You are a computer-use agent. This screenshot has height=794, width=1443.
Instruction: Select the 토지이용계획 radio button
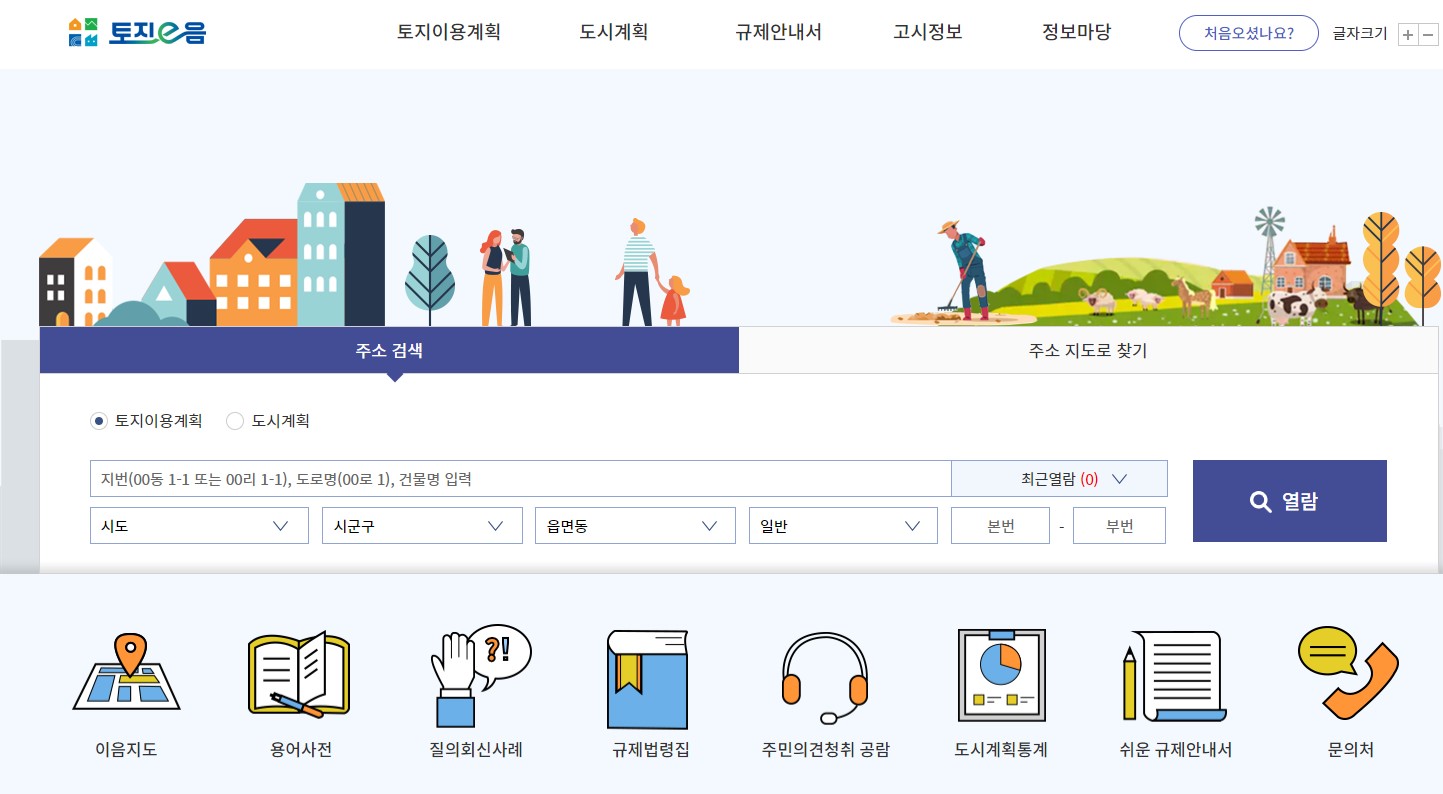98,421
